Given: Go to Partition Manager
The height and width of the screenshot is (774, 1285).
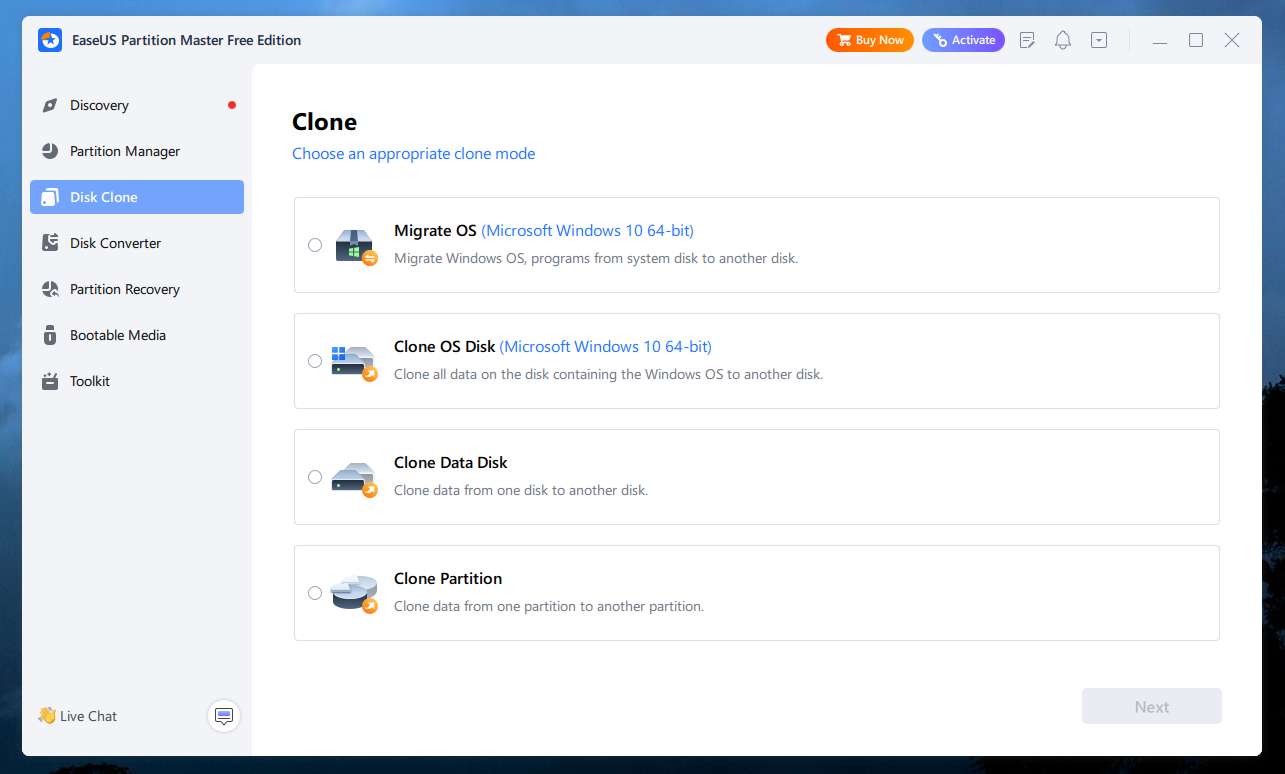Looking at the screenshot, I should pyautogui.click(x=137, y=151).
